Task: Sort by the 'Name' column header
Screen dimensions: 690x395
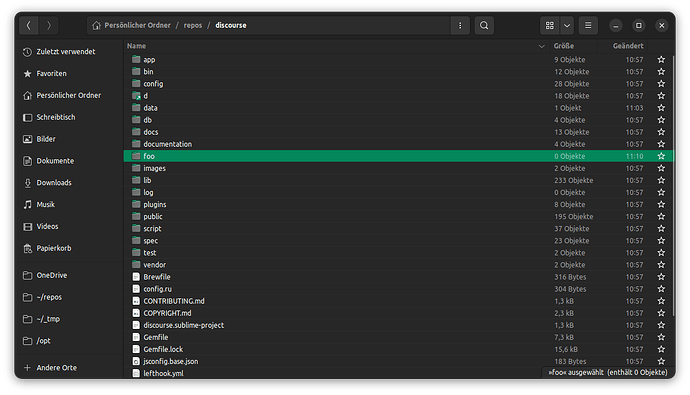Action: 136,46
